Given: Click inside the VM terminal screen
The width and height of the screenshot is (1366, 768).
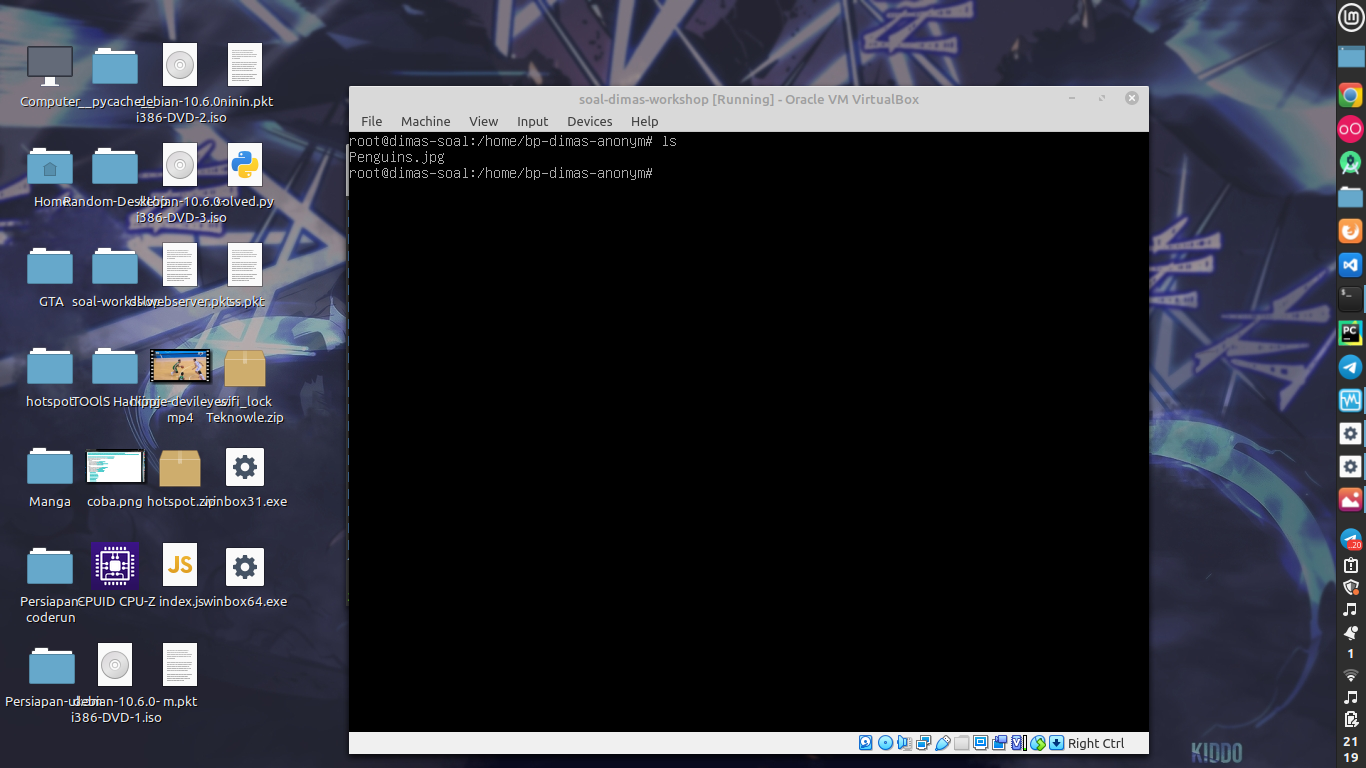Looking at the screenshot, I should [748, 431].
